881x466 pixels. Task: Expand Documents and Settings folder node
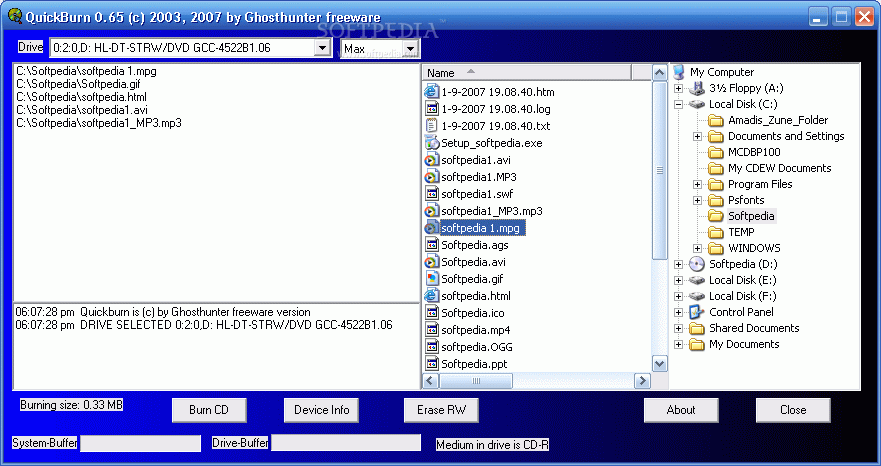click(x=697, y=136)
